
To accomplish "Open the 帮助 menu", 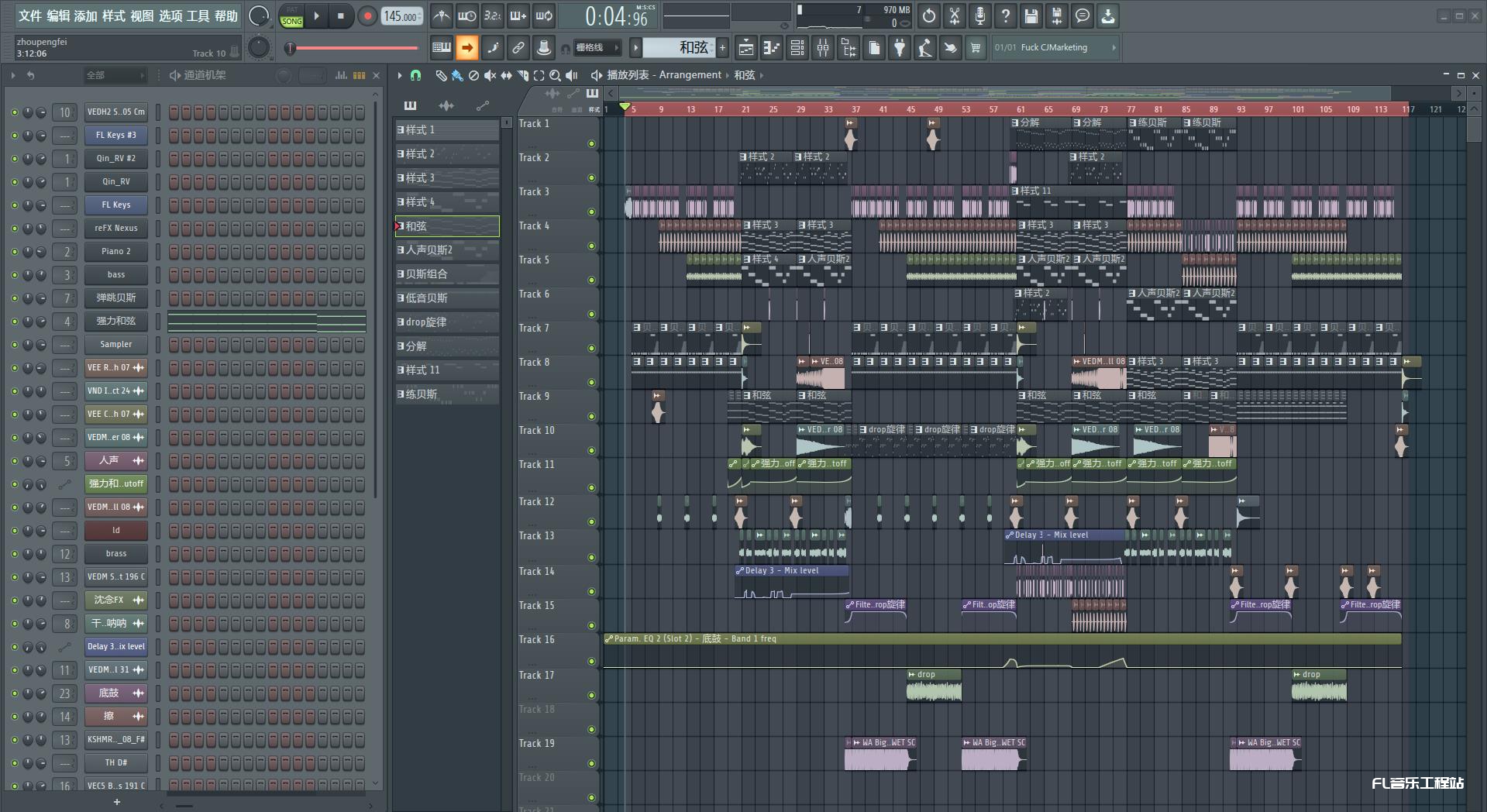I will 226,15.
